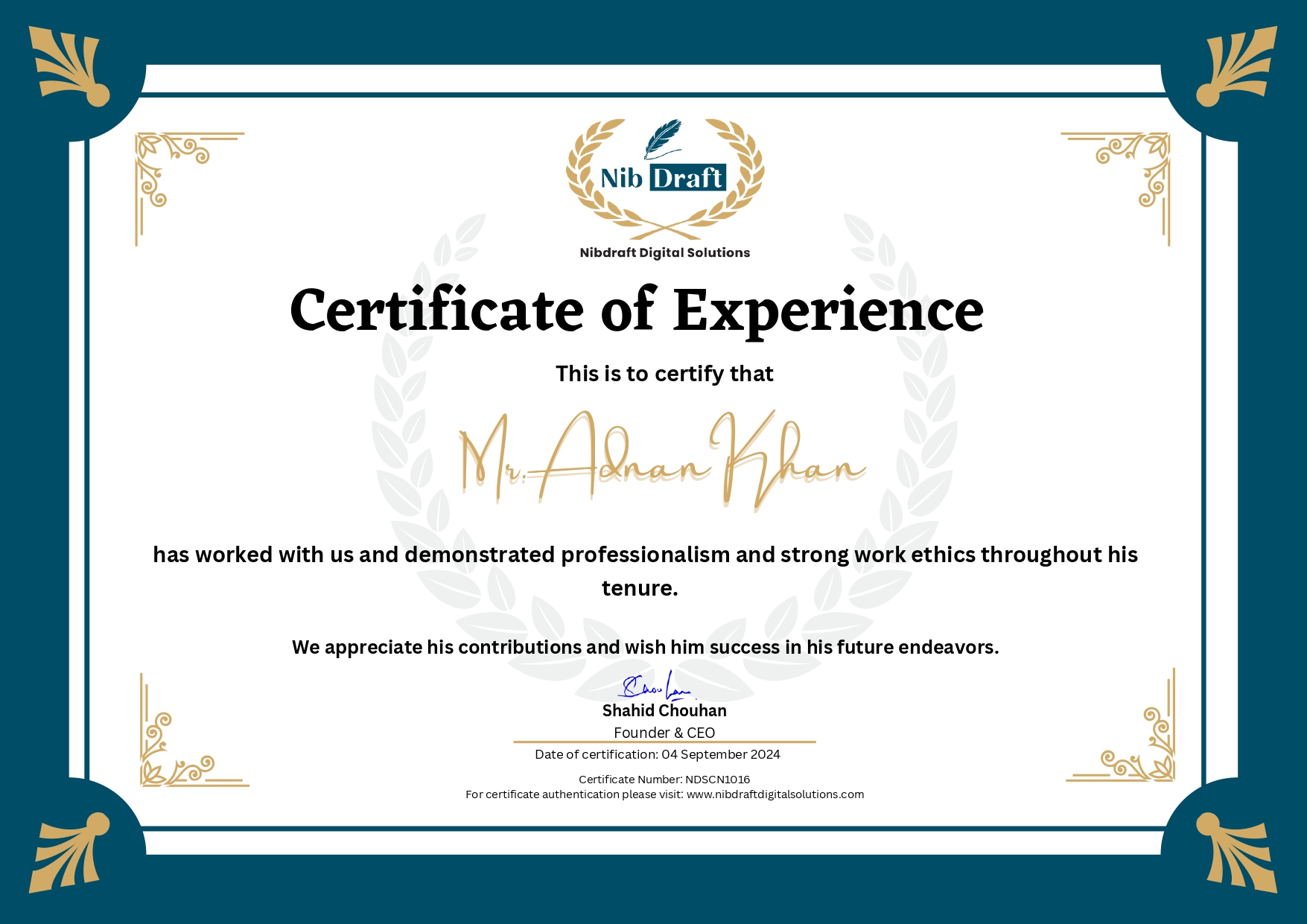Click the gold fan ornament in top-left corner
The width and height of the screenshot is (1307, 924).
point(70,66)
